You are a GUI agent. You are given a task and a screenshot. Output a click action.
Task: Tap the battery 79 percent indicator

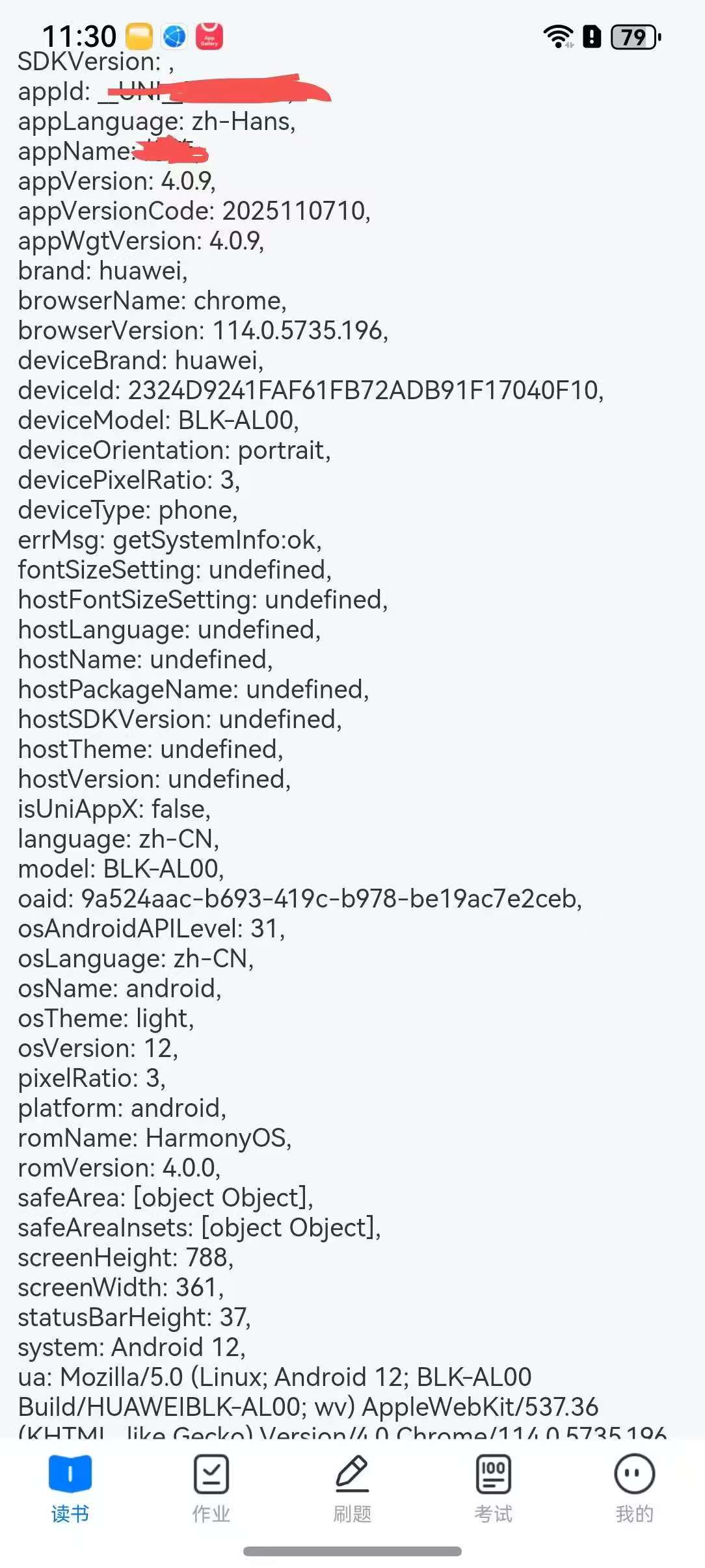point(635,37)
